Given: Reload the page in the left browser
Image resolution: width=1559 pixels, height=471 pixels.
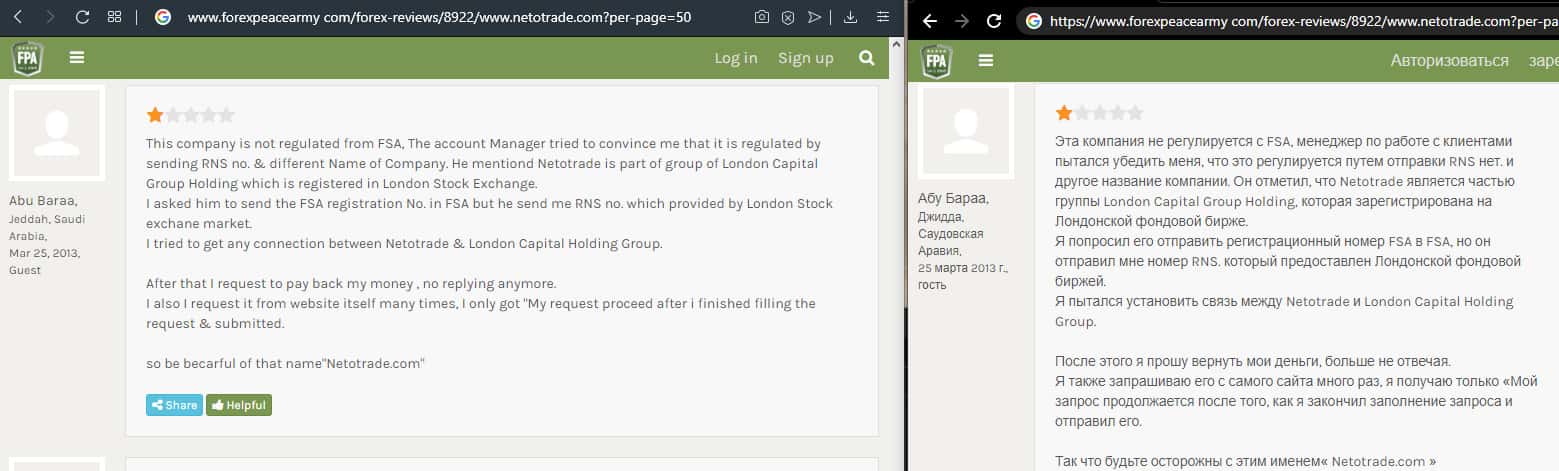Looking at the screenshot, I should 82,17.
